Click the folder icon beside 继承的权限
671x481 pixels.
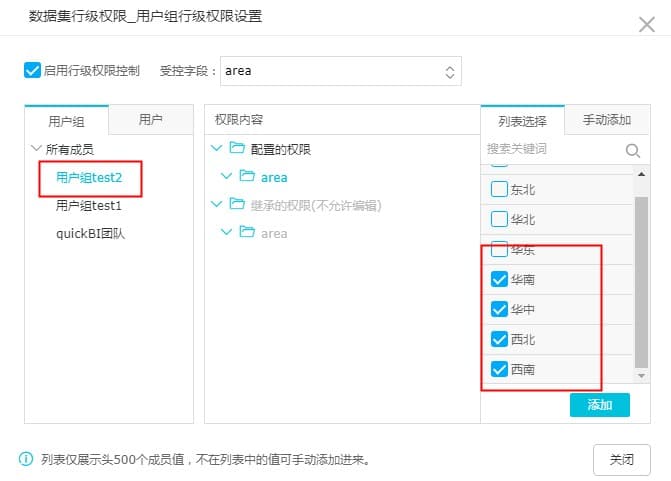[237, 205]
